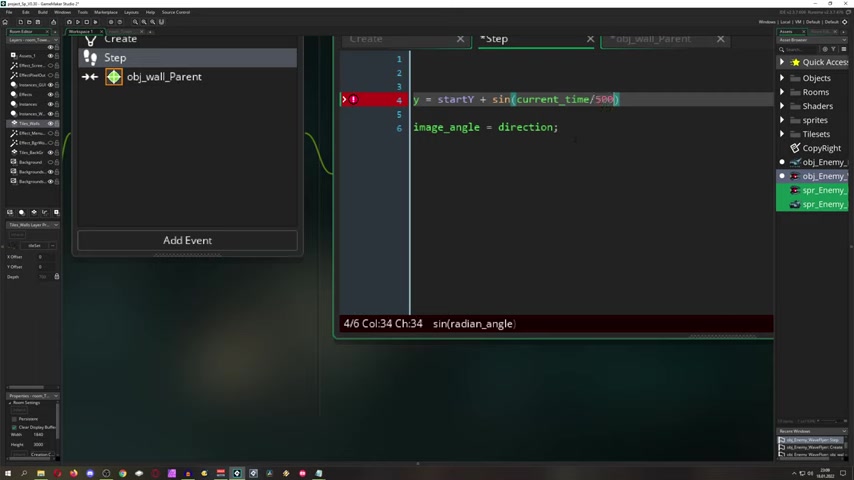This screenshot has height=480, width=854.
Task: Click the zoom reset magnifier icon
Action: coord(144,22)
